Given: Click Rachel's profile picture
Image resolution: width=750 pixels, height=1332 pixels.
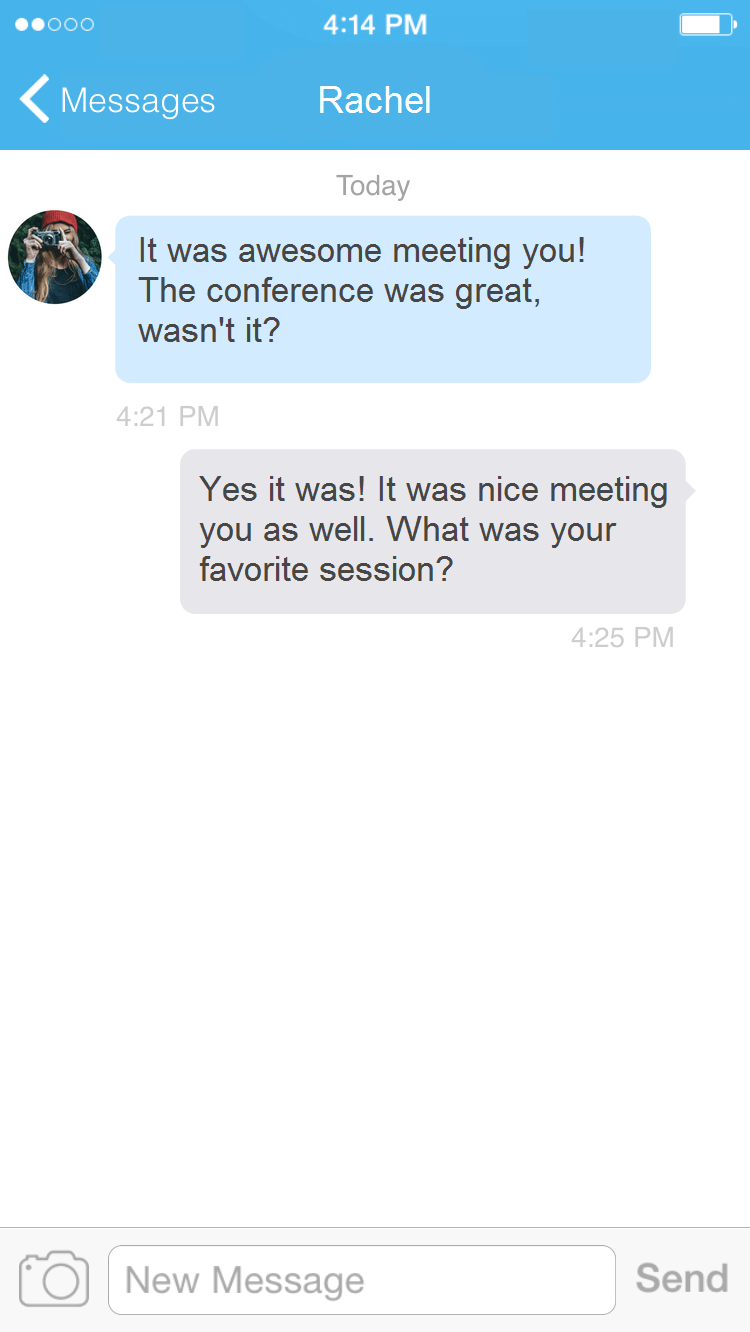Looking at the screenshot, I should click(x=55, y=257).
